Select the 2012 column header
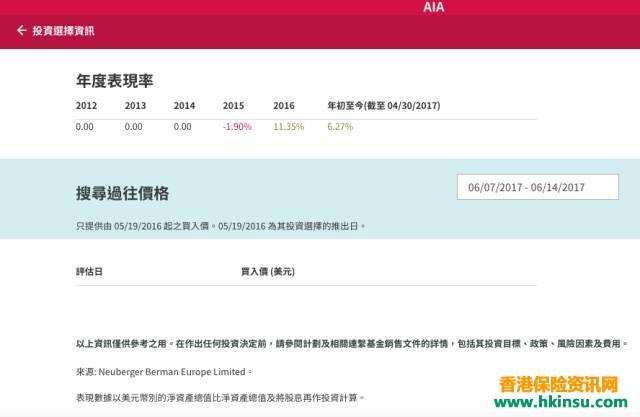The image size is (640, 417). [x=86, y=105]
